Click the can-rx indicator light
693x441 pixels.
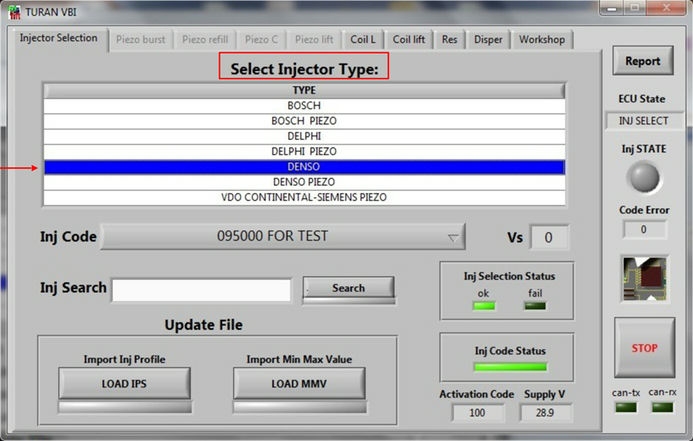click(662, 407)
